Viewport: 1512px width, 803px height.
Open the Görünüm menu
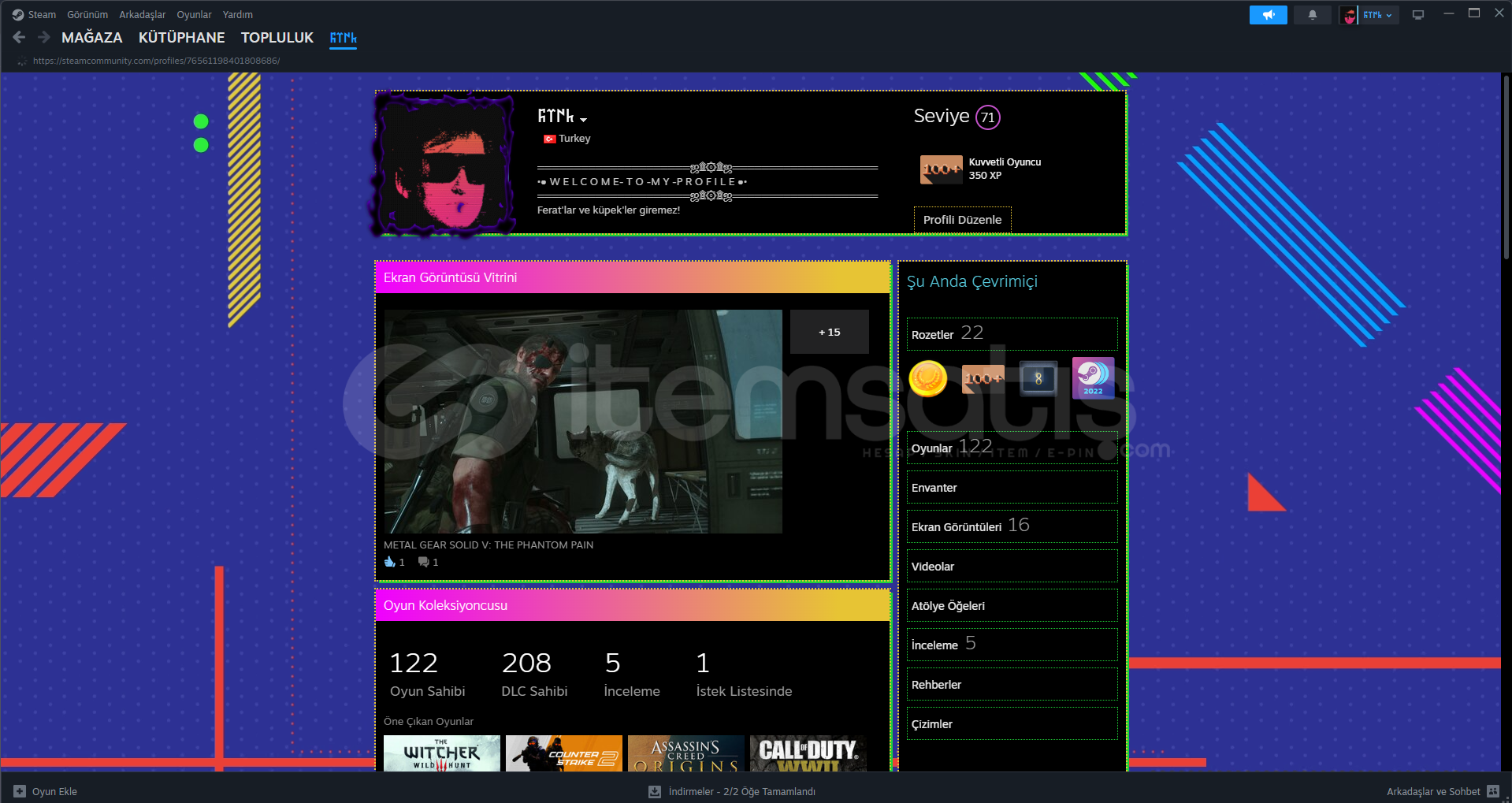point(87,15)
